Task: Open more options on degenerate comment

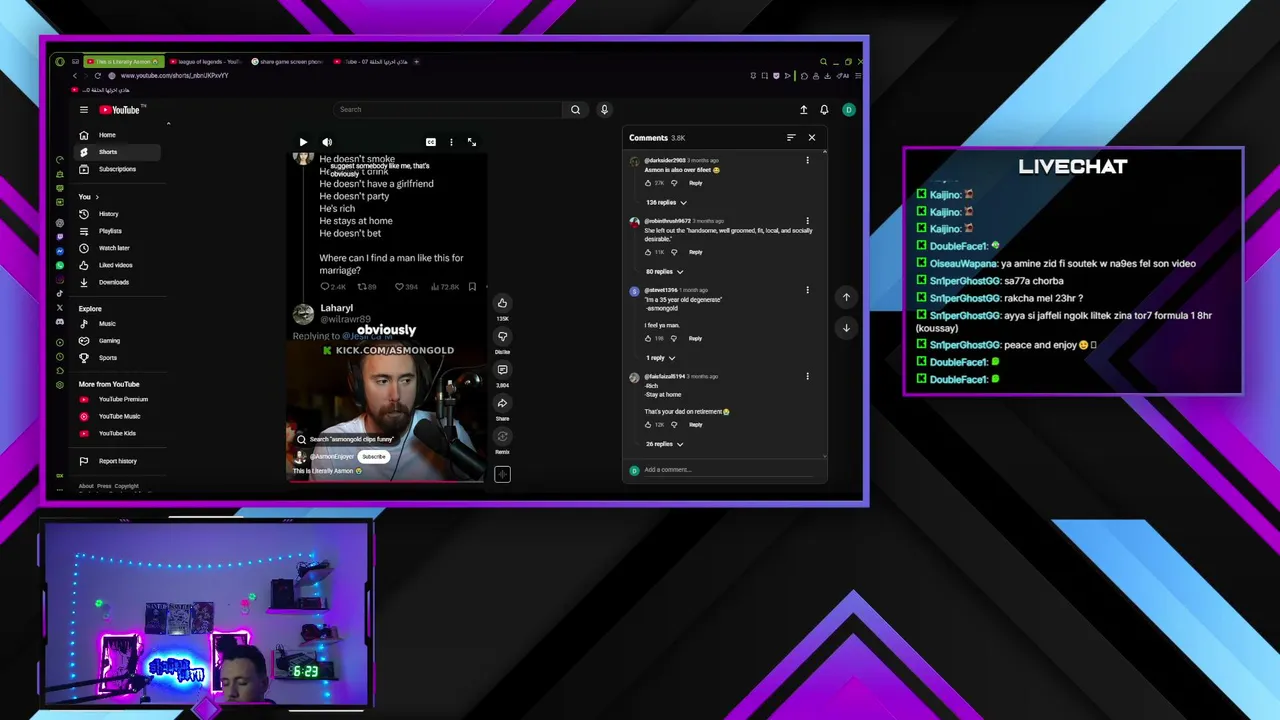Action: pyautogui.click(x=807, y=290)
